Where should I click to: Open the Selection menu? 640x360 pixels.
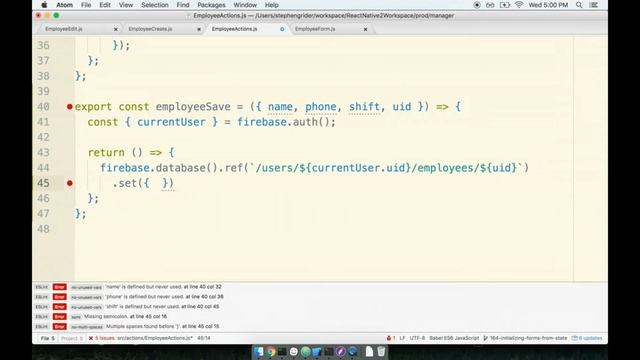tap(155, 5)
